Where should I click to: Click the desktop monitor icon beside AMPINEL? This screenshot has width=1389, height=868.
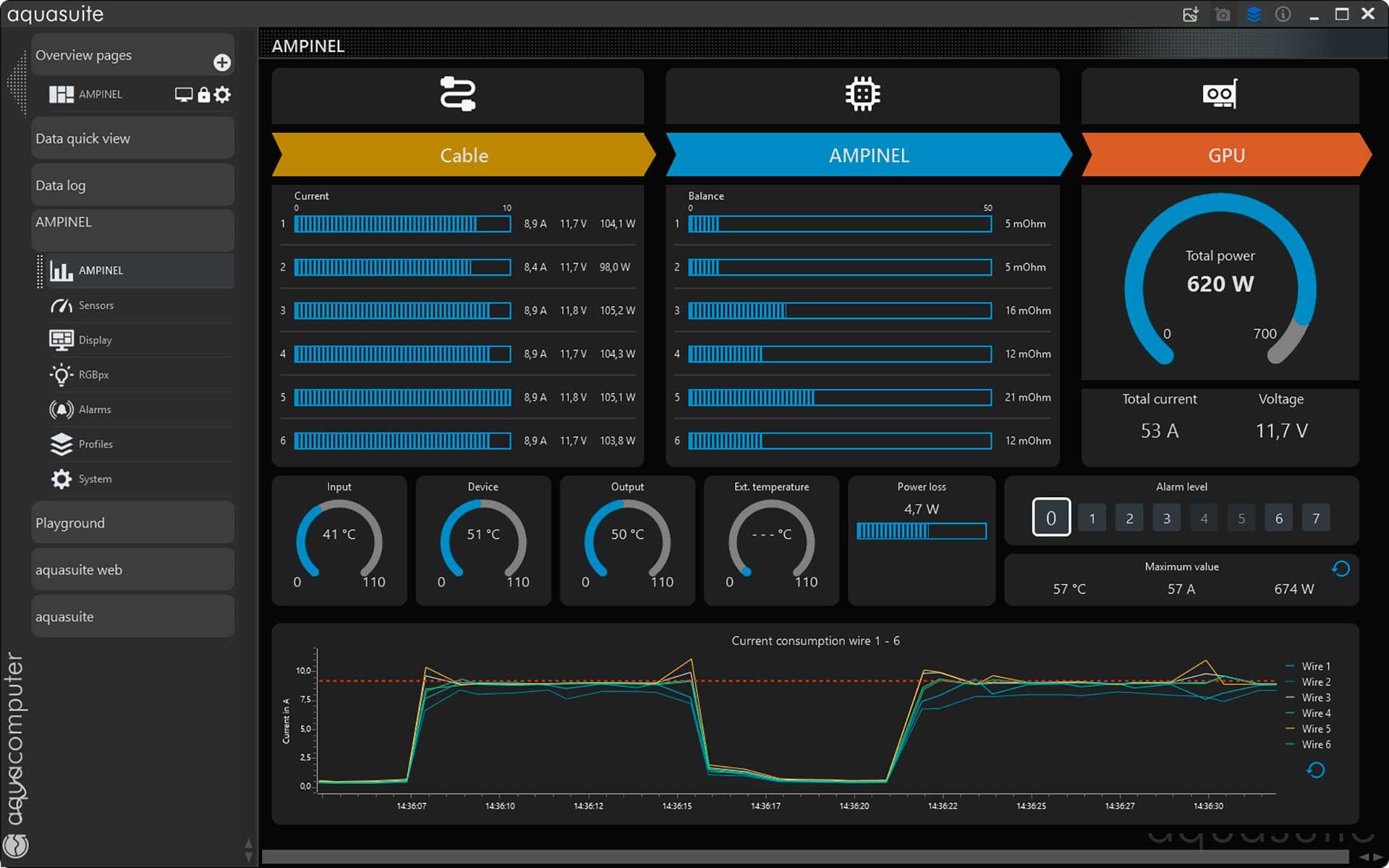184,95
